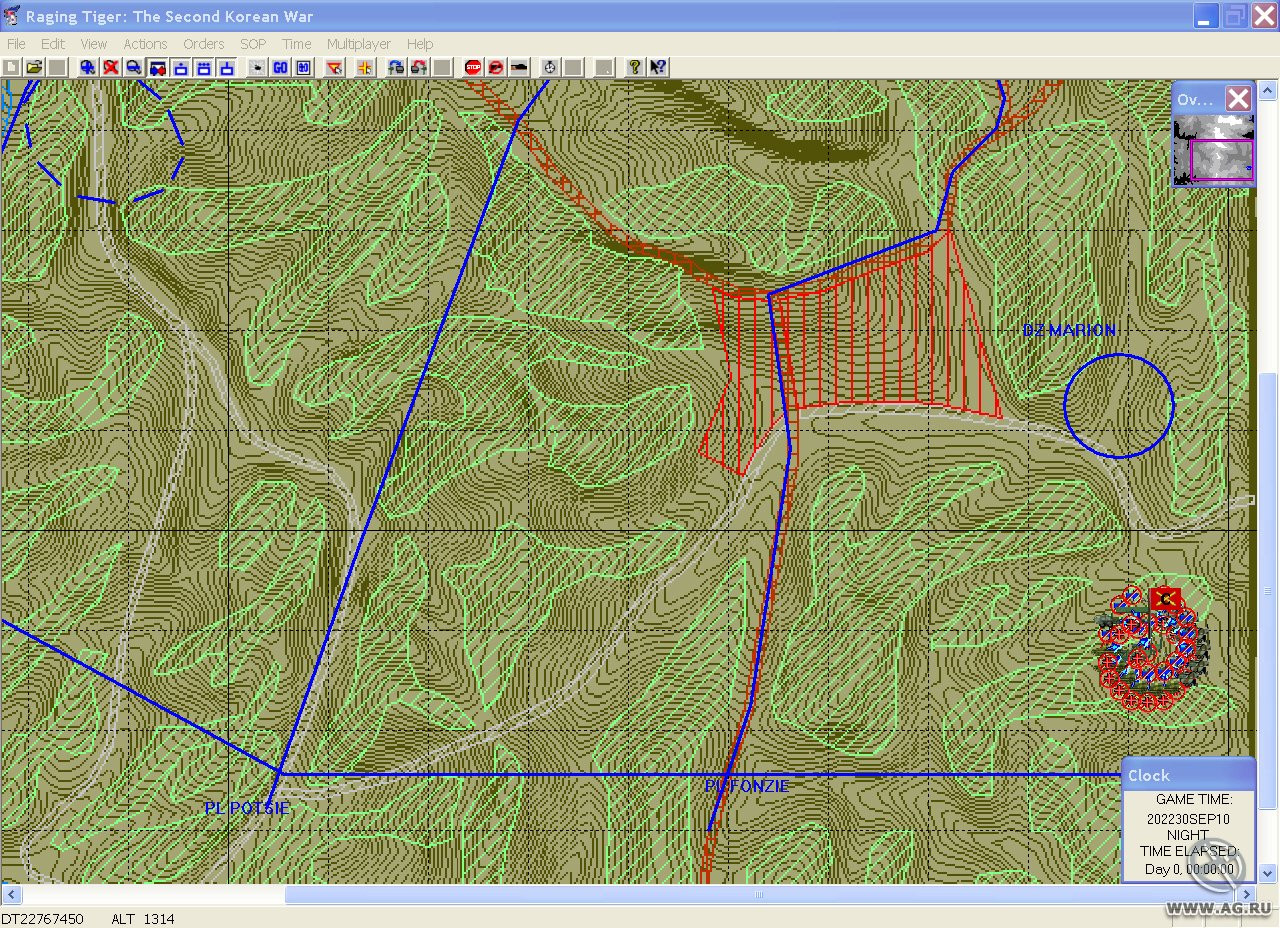Click the DZ MARION map label

(x=1069, y=330)
